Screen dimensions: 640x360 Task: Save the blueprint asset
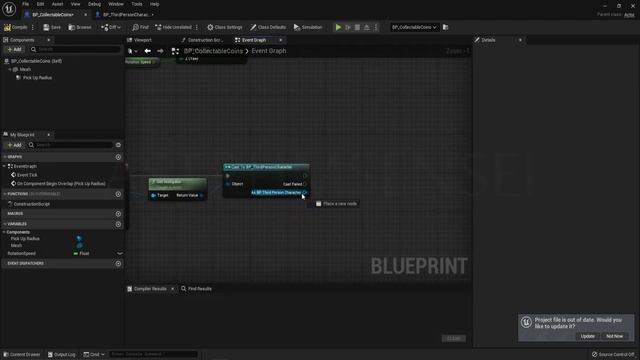point(52,27)
